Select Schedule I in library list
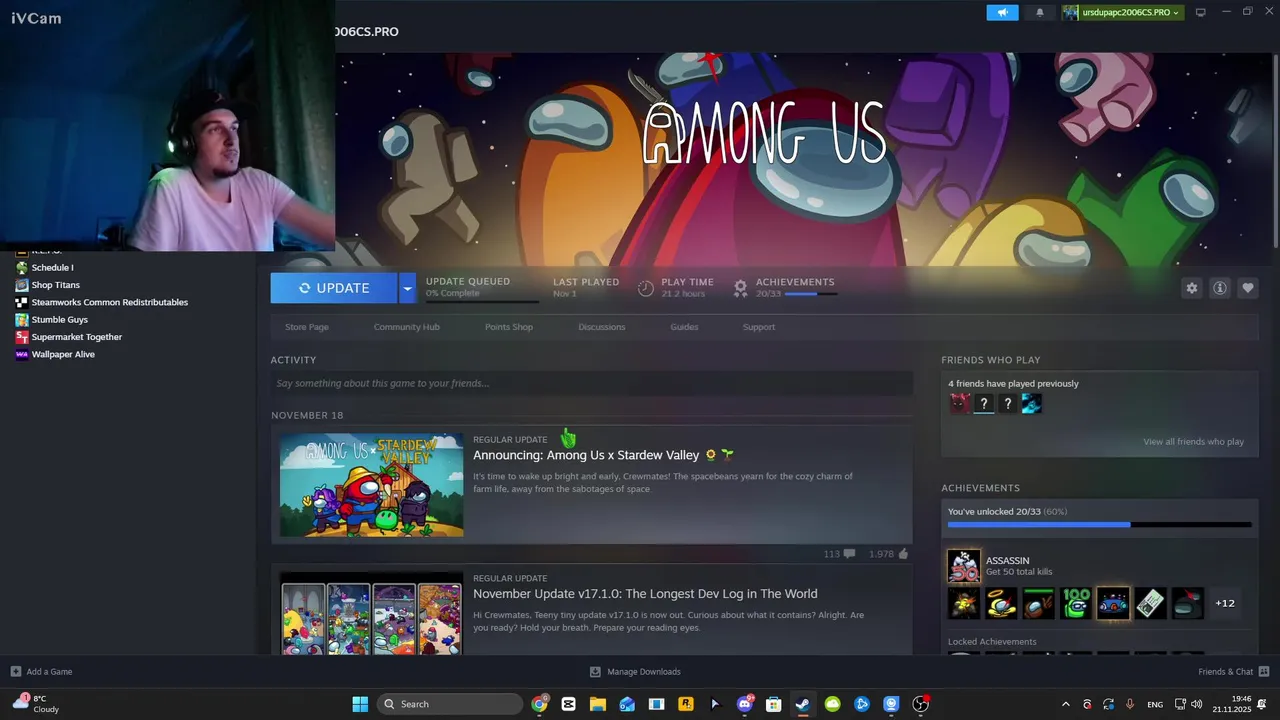The height and width of the screenshot is (720, 1280). [52, 268]
